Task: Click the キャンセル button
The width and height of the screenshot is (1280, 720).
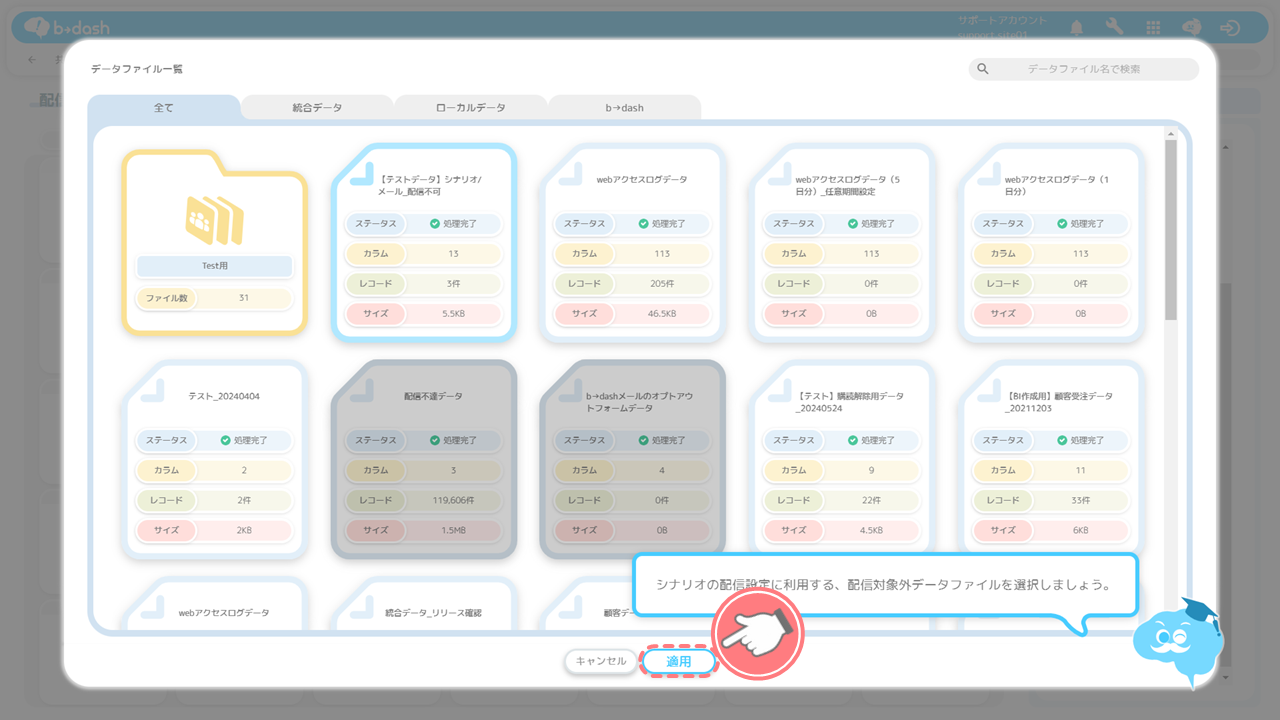Action: [x=601, y=661]
